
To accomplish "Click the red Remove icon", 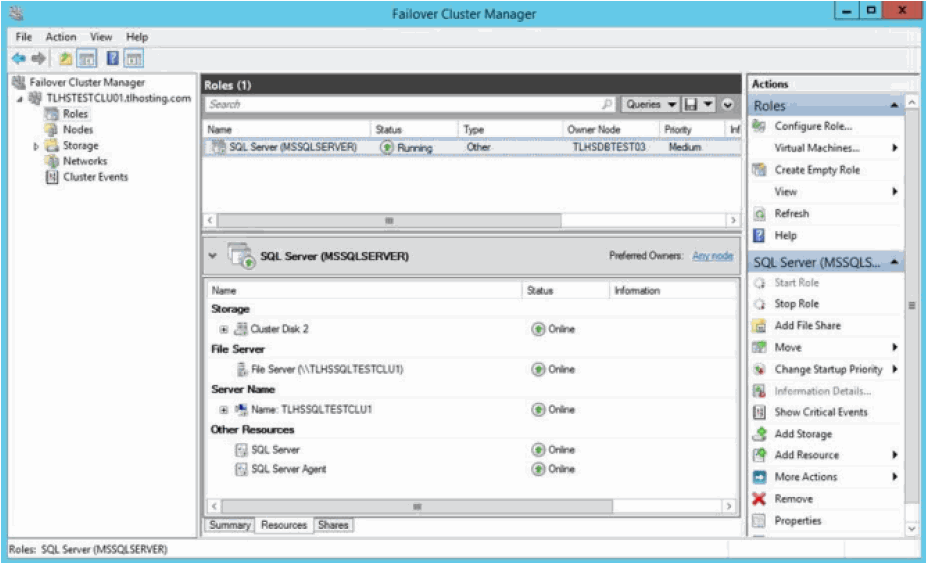I will click(x=759, y=499).
